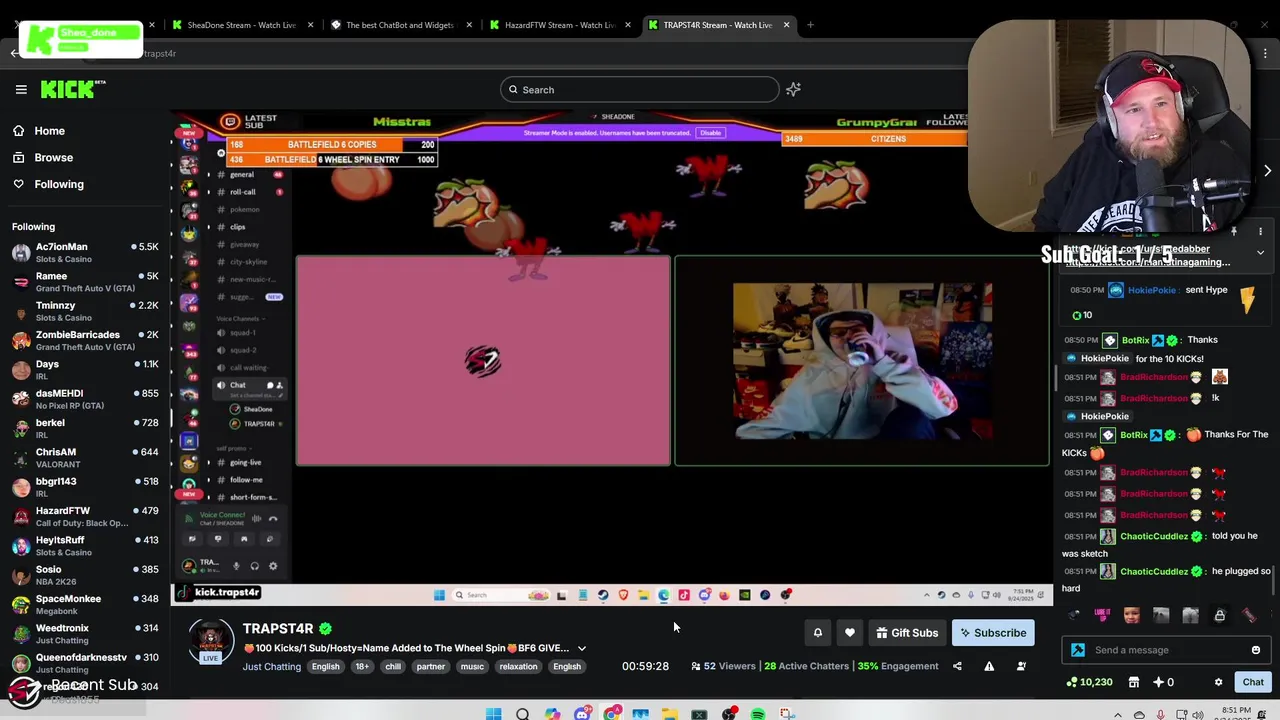Viewport: 1280px width, 720px height.
Task: Click the share icon under stream
Action: pyautogui.click(x=957, y=666)
